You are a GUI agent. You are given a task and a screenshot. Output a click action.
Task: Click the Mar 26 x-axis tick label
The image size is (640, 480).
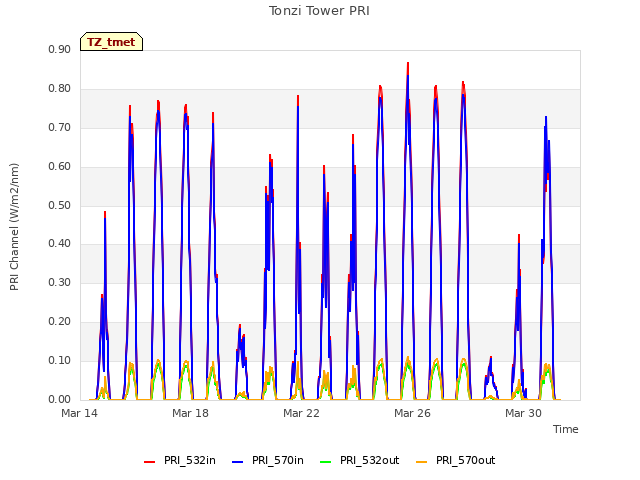click(413, 413)
